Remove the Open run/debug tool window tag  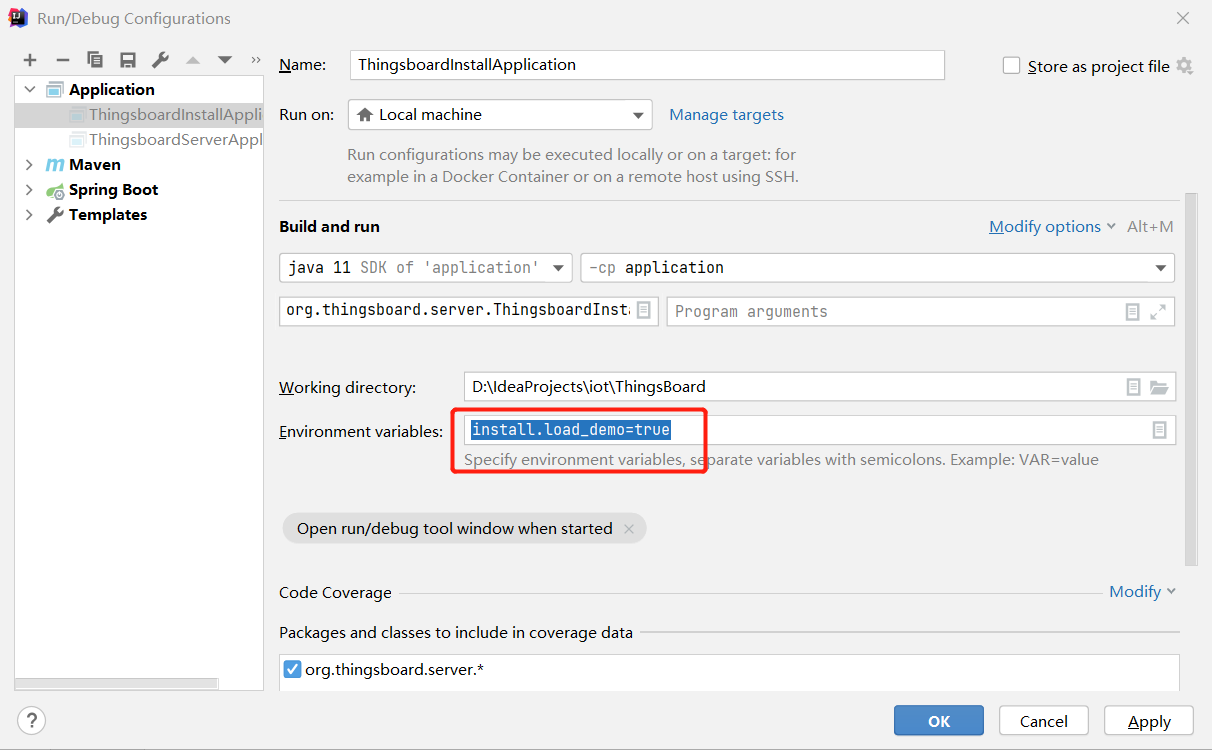click(629, 529)
